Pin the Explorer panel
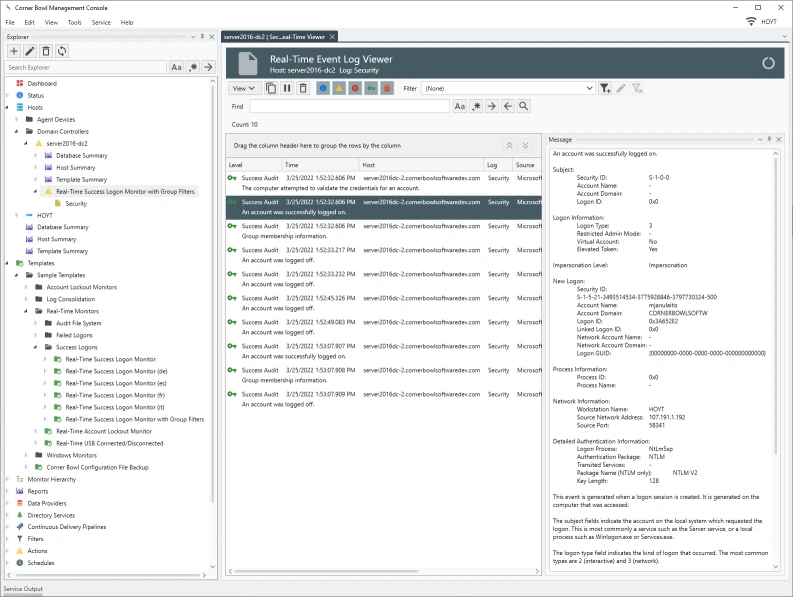Viewport: 793px width, 597px height. click(x=202, y=36)
